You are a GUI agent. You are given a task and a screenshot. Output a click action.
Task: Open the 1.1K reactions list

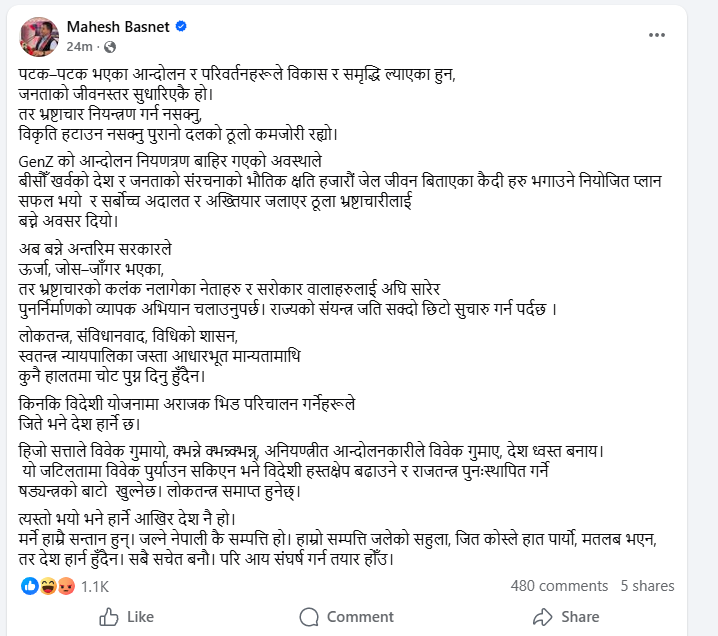point(94,586)
